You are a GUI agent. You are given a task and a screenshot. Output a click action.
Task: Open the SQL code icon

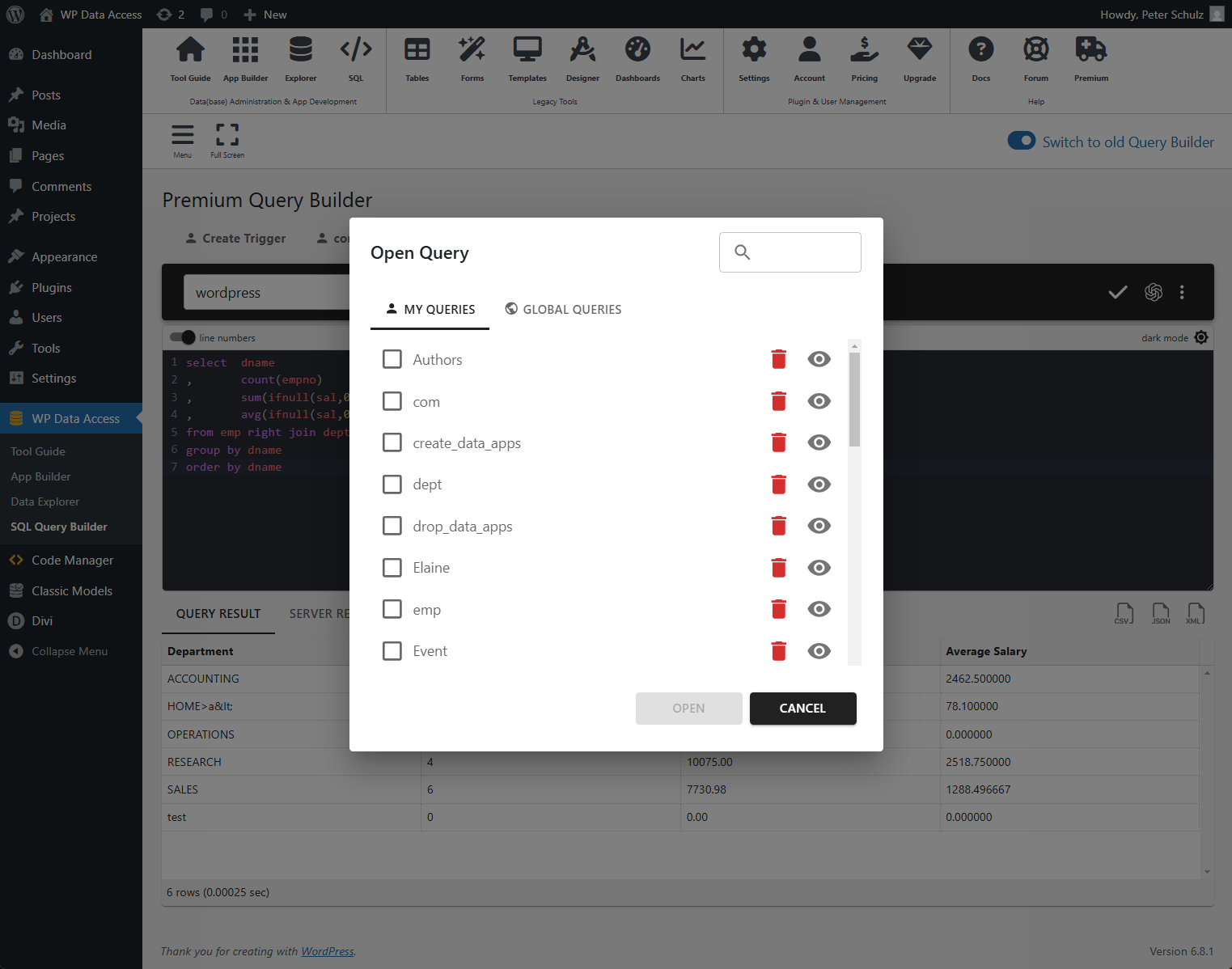click(356, 49)
